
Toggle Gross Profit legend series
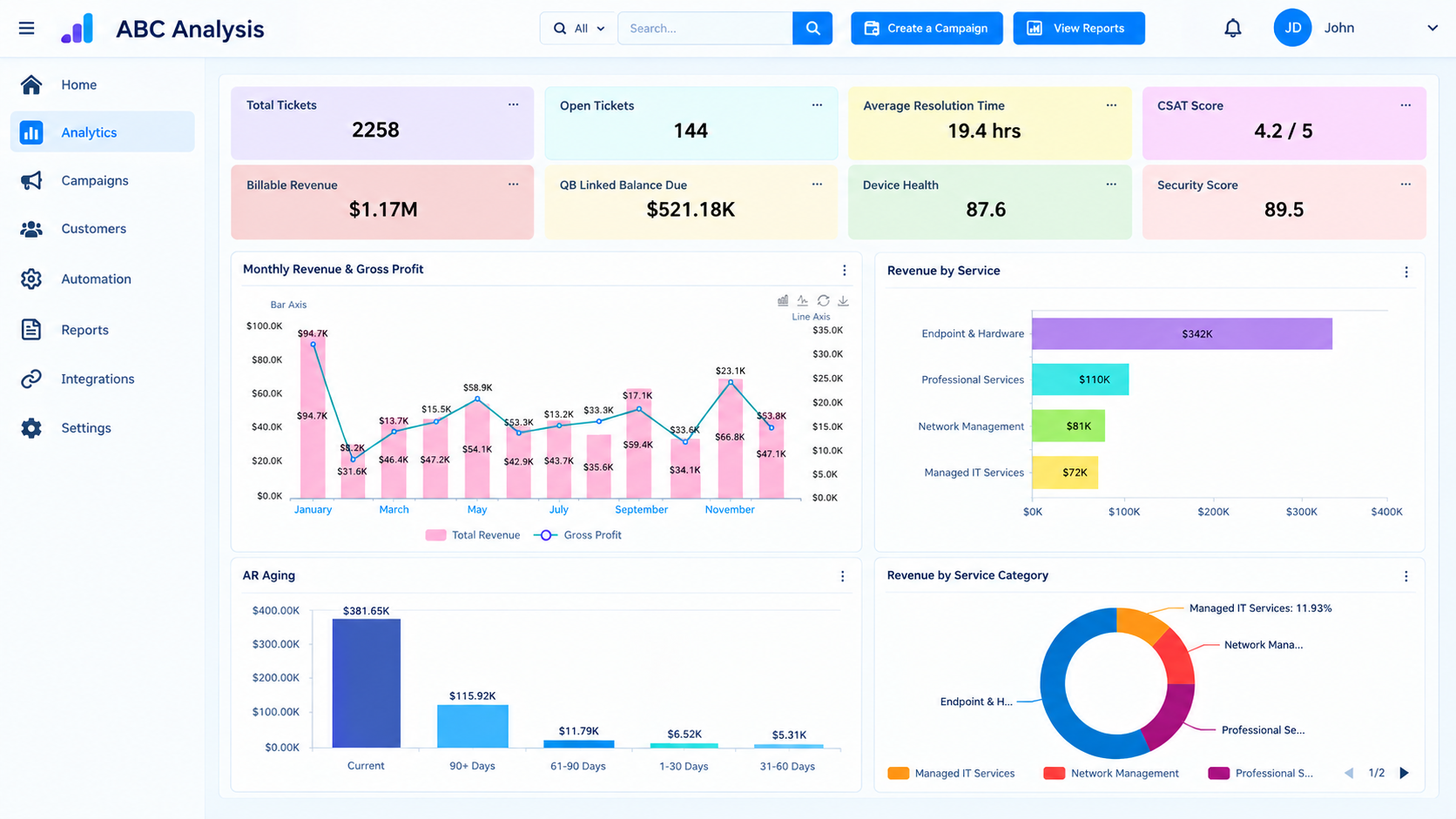point(578,535)
